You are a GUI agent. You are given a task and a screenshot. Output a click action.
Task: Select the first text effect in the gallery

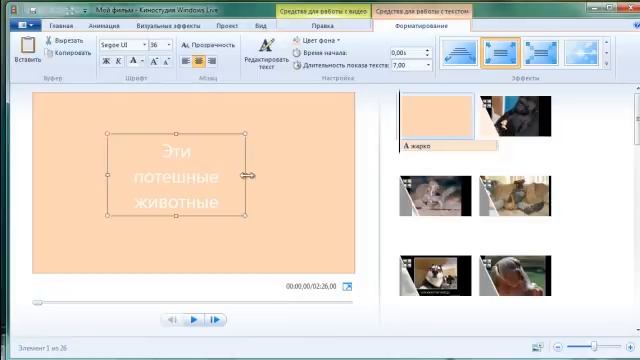[x=460, y=53]
